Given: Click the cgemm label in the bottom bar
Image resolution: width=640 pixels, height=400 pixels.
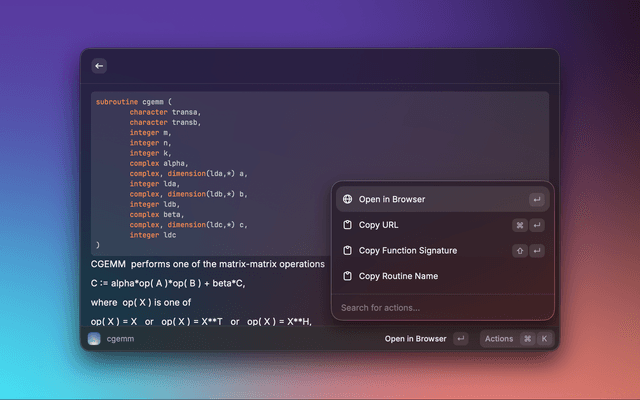Looking at the screenshot, I should (x=120, y=339).
